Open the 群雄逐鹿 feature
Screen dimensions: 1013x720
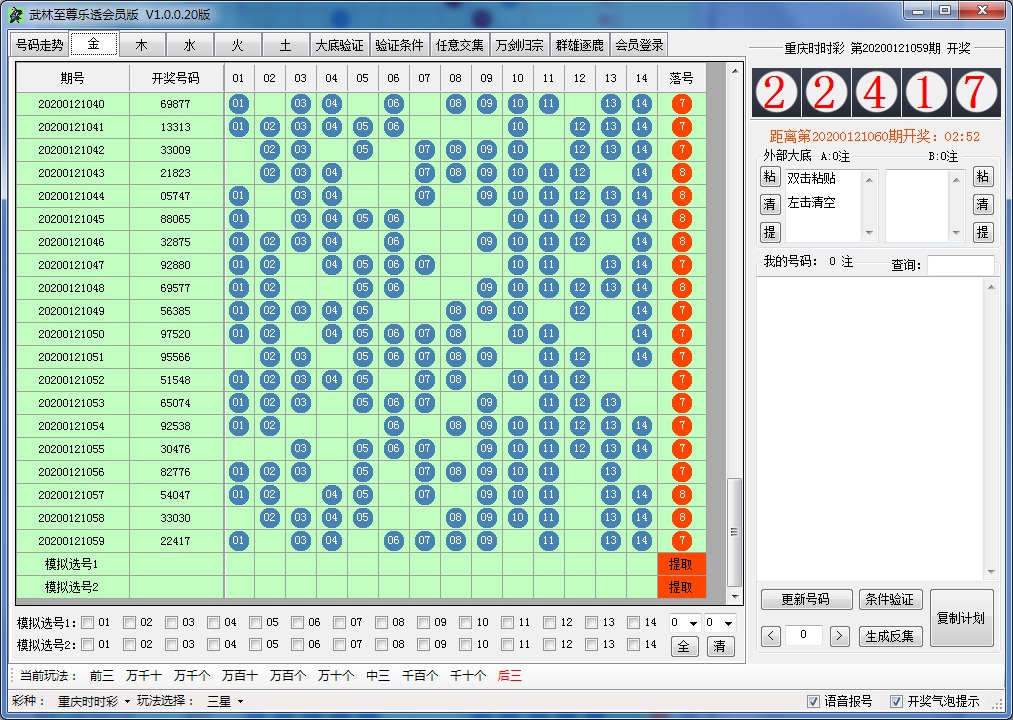click(575, 44)
